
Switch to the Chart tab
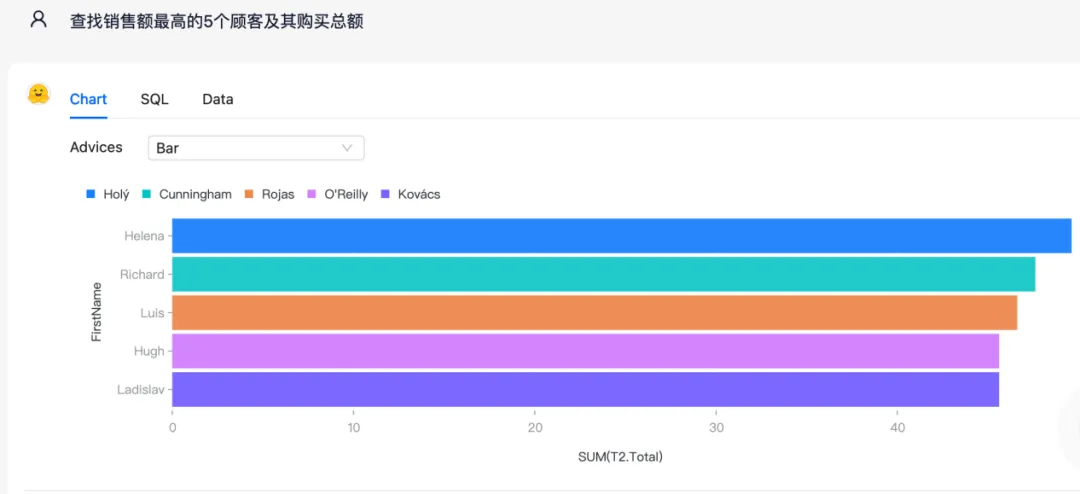pyautogui.click(x=88, y=99)
